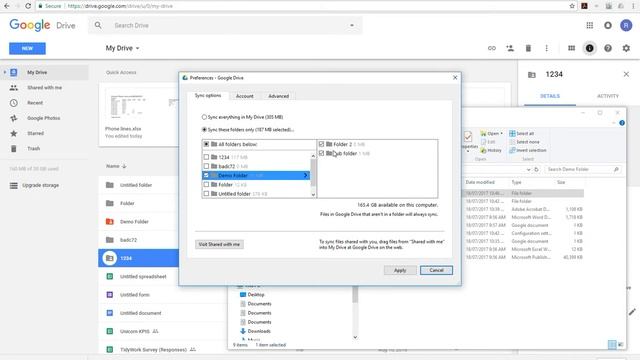The height and width of the screenshot is (360, 640).
Task: Toggle the All folders below checkbox
Action: pyautogui.click(x=206, y=144)
